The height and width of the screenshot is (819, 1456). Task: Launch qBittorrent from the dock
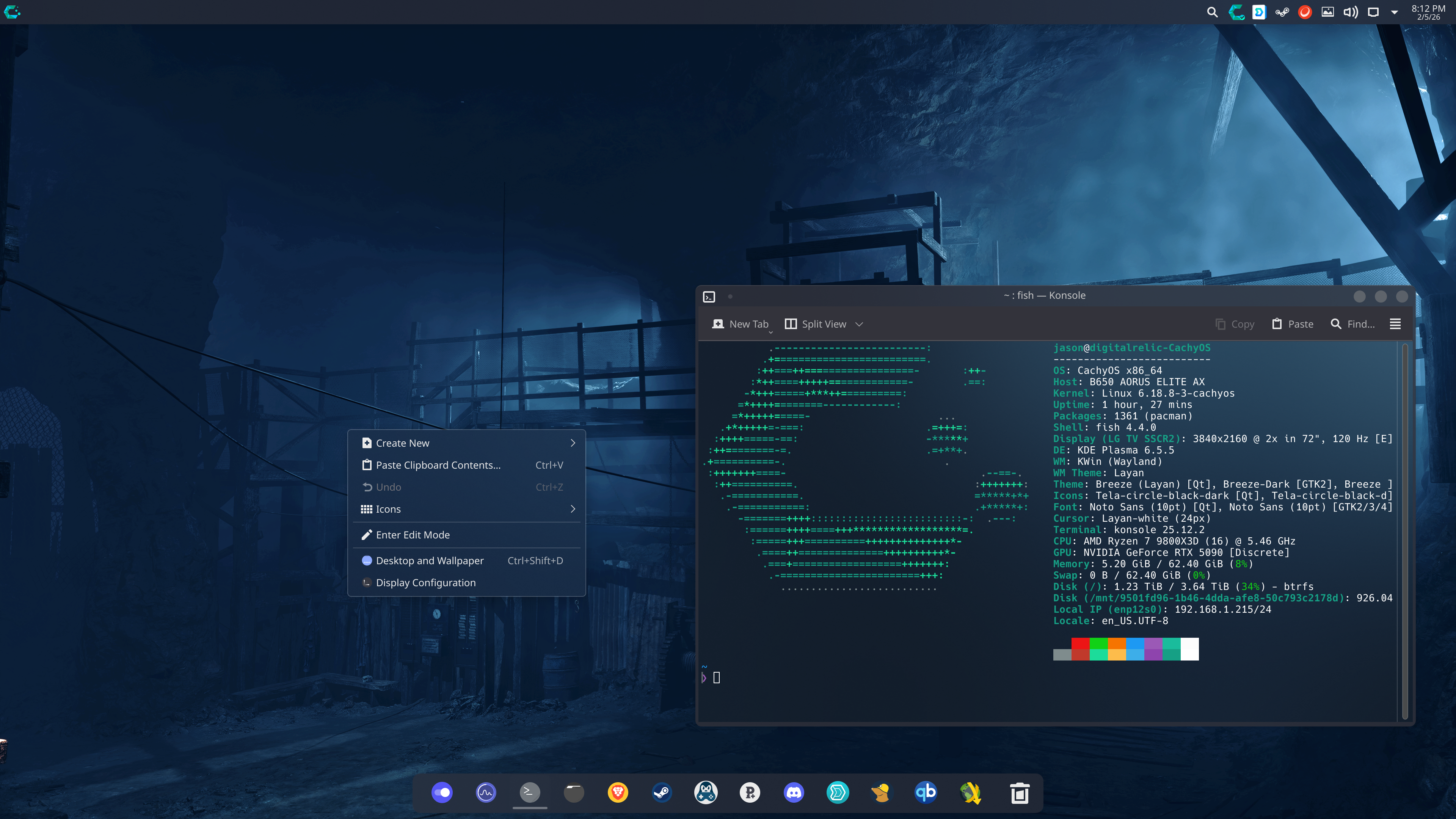[x=925, y=792]
